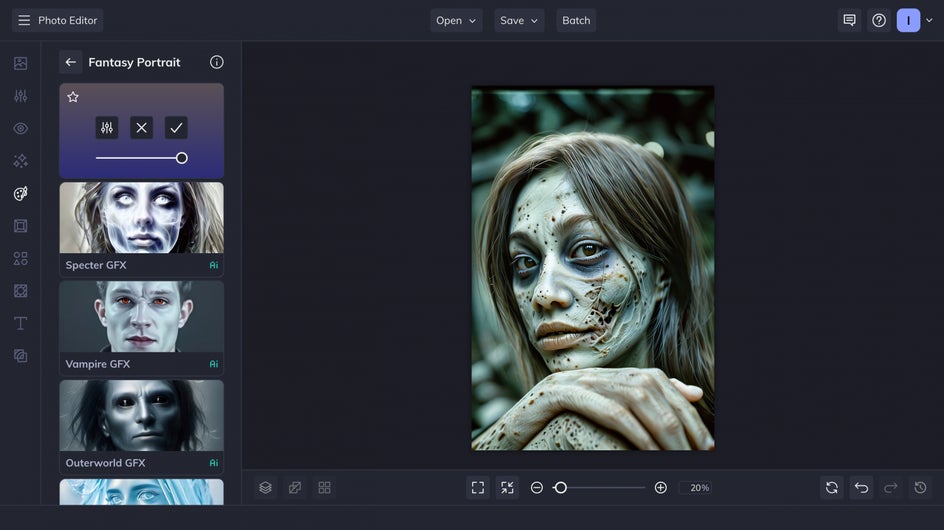Cancel the applied effect with the X
The height and width of the screenshot is (530, 944).
(141, 128)
